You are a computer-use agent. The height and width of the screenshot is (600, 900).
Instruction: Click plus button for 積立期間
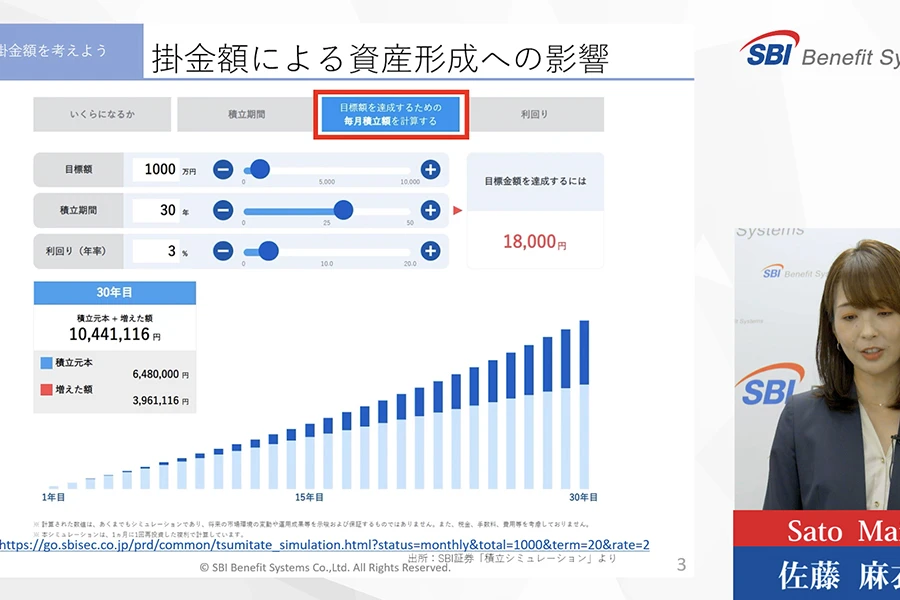[430, 210]
